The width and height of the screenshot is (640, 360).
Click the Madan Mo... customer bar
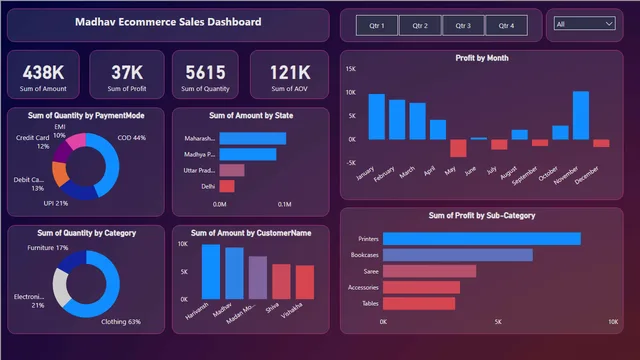[x=258, y=278]
